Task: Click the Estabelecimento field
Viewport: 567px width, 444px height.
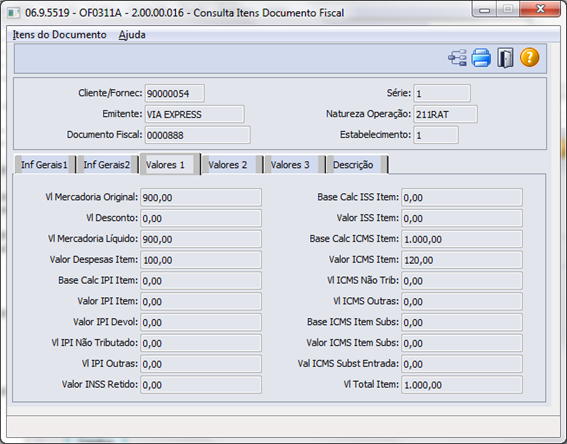Action: pos(436,135)
